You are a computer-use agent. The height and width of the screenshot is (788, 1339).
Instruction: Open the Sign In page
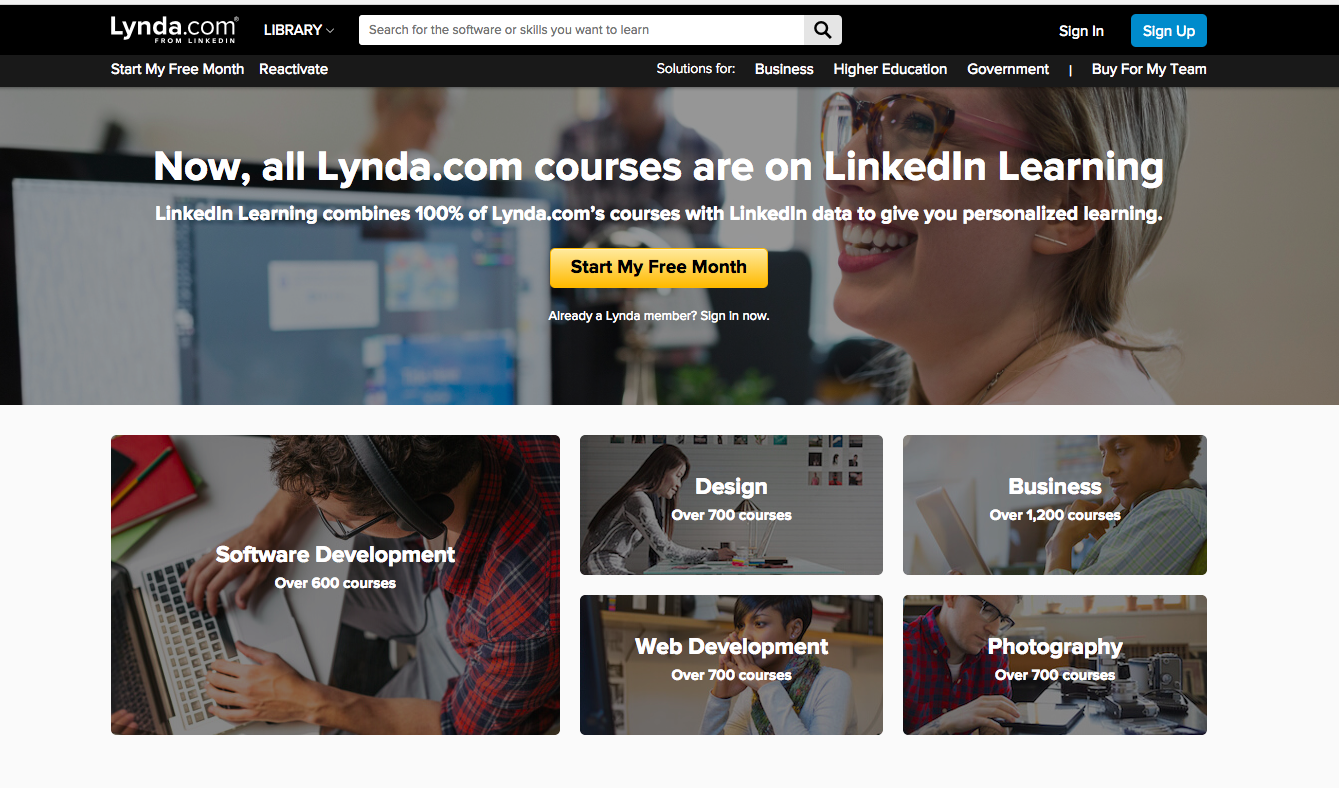pyautogui.click(x=1081, y=31)
